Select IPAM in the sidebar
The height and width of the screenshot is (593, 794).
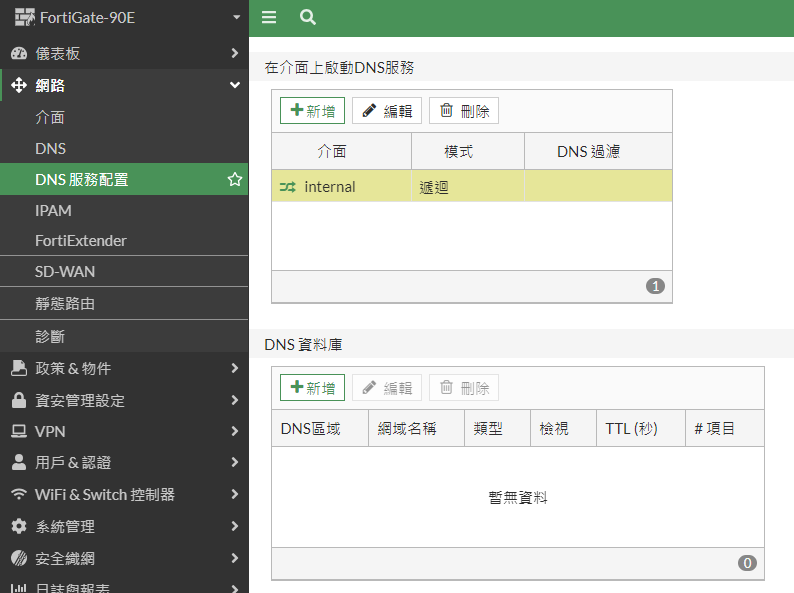tap(53, 211)
